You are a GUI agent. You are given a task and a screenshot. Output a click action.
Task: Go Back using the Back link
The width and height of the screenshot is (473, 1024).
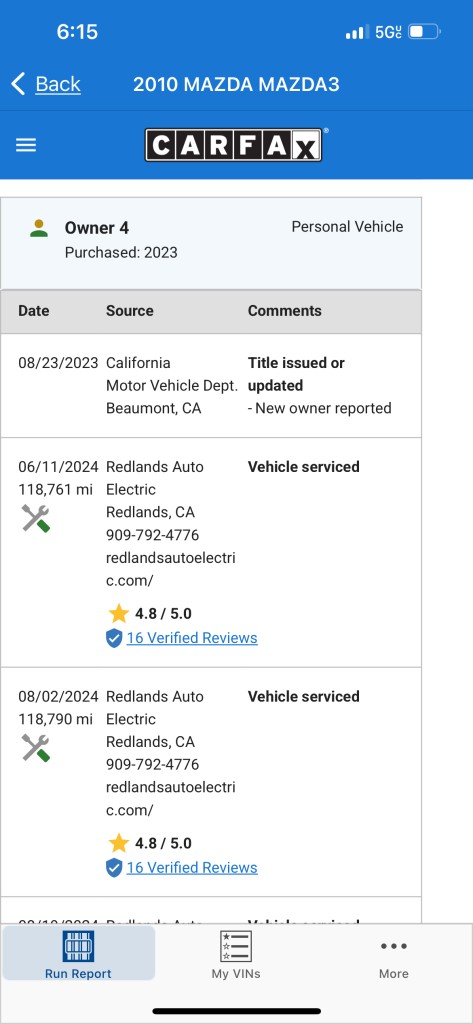click(57, 84)
